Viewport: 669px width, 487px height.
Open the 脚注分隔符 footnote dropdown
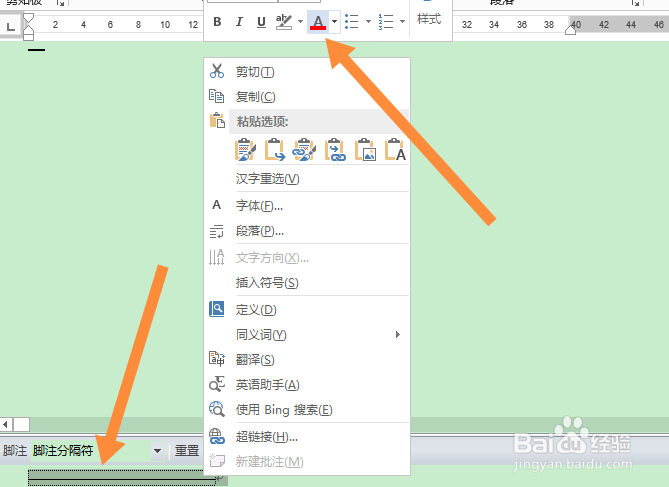pyautogui.click(x=157, y=451)
